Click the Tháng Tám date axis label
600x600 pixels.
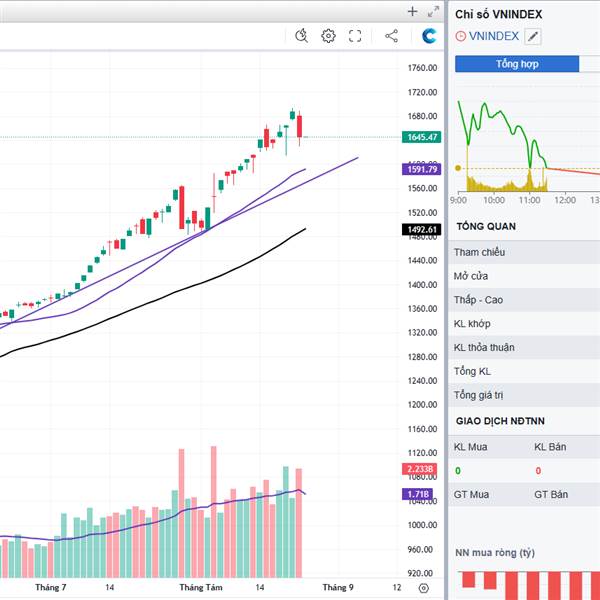[x=201, y=587]
